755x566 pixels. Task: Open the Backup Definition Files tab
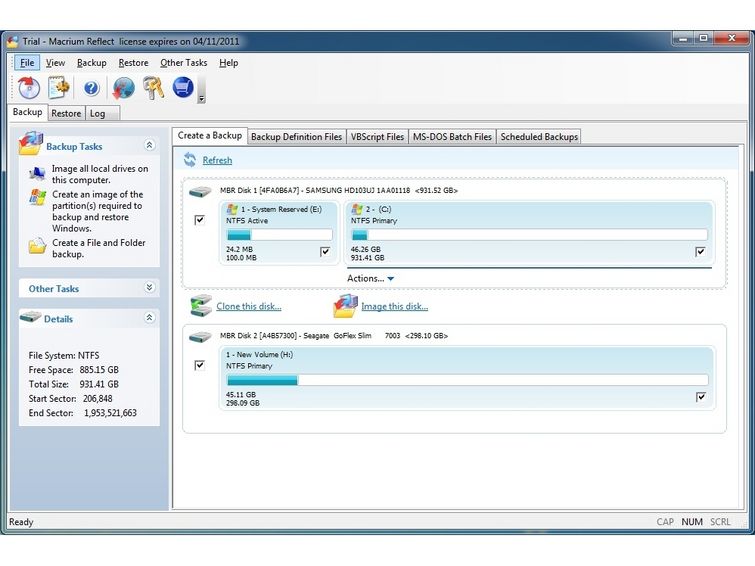[x=296, y=137]
